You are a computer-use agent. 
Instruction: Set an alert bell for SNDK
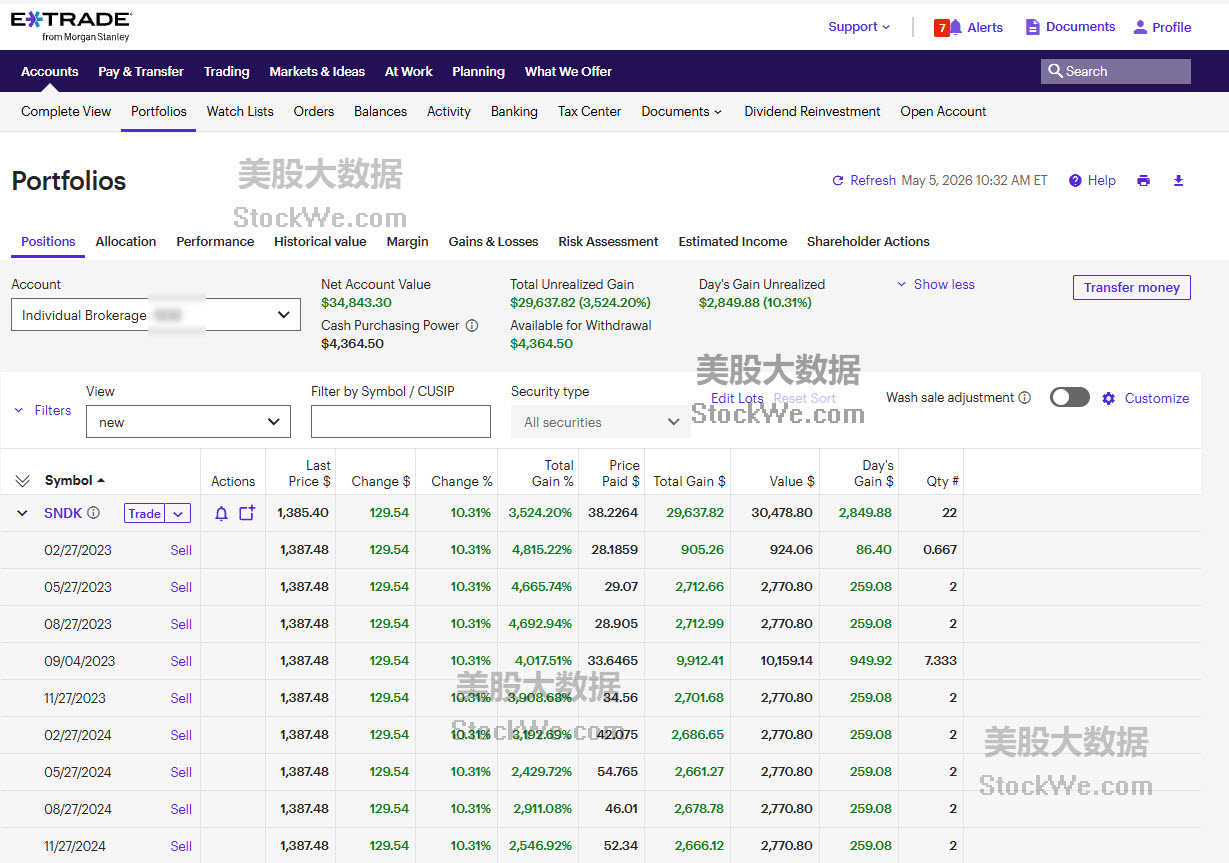click(x=222, y=513)
